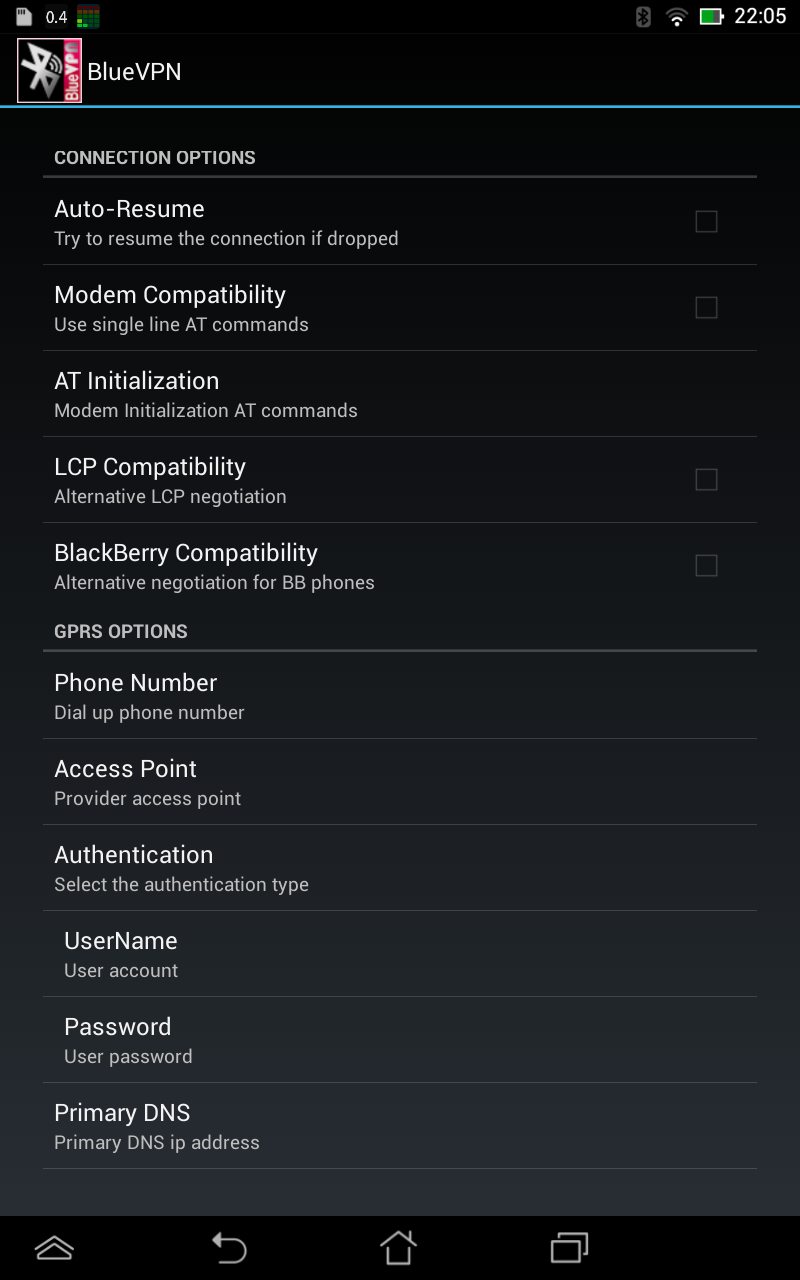Enable BlackBerry Compatibility checkbox
The image size is (800, 1280).
pyautogui.click(x=706, y=566)
